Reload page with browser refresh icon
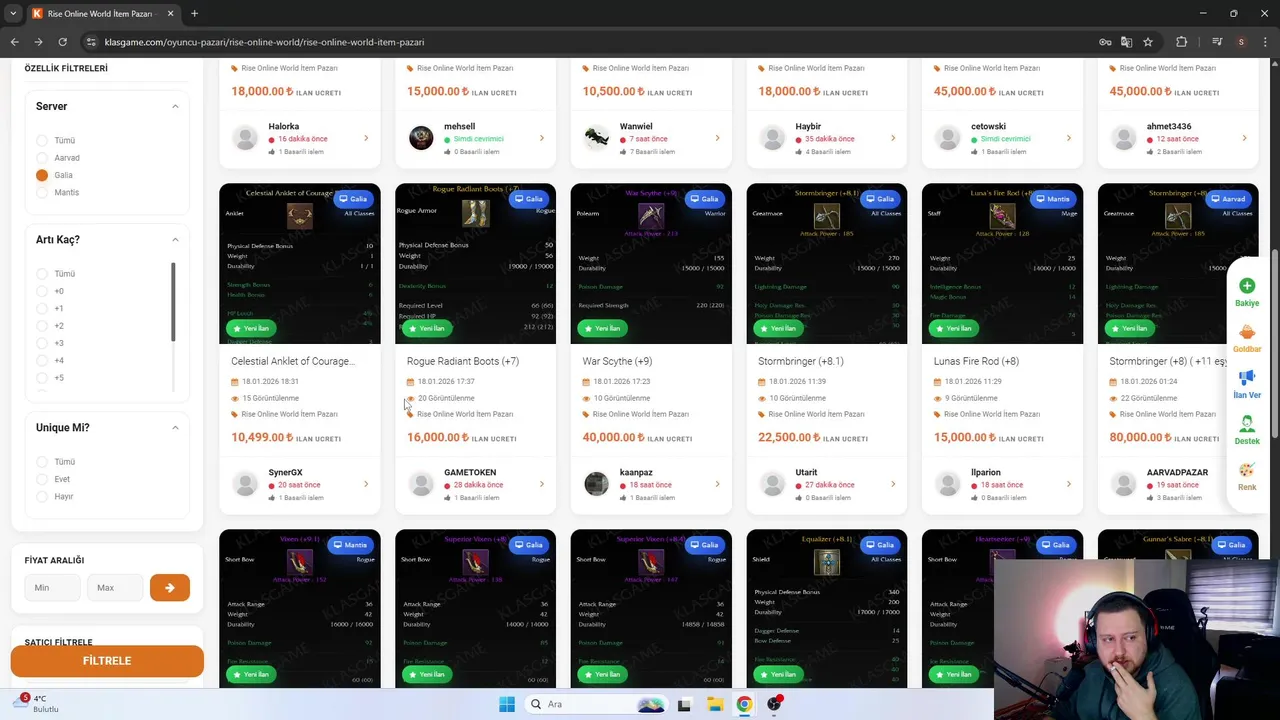Screen dimensions: 1280x720 (x=62, y=42)
